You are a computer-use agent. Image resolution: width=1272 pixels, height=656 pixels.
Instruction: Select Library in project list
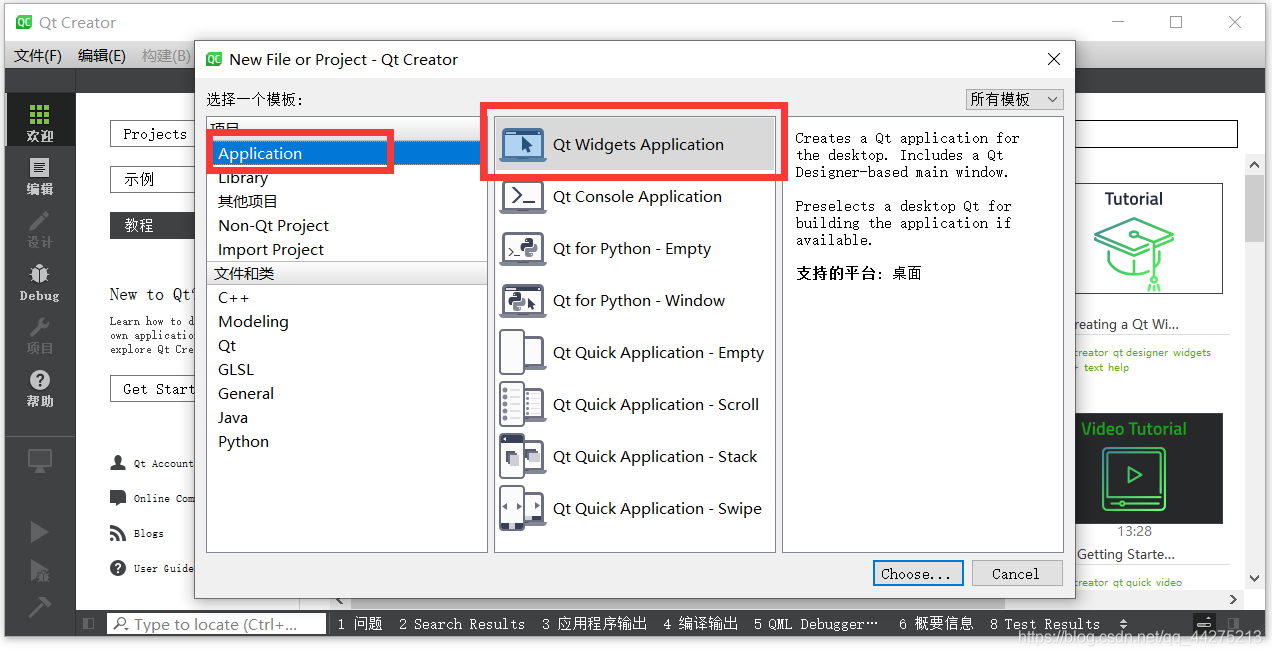click(347, 178)
